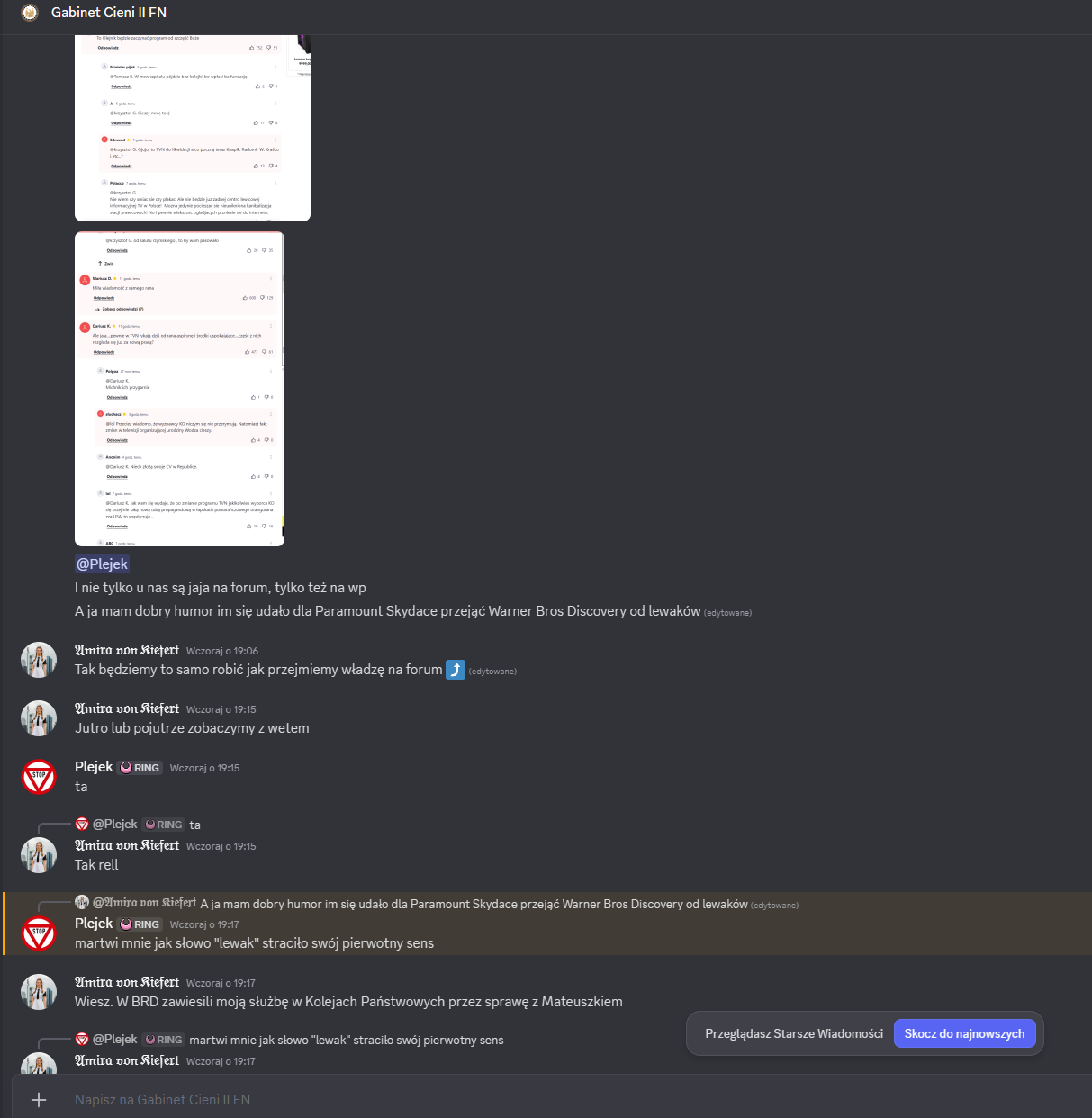Open the second forum comments screenshot image

(179, 389)
